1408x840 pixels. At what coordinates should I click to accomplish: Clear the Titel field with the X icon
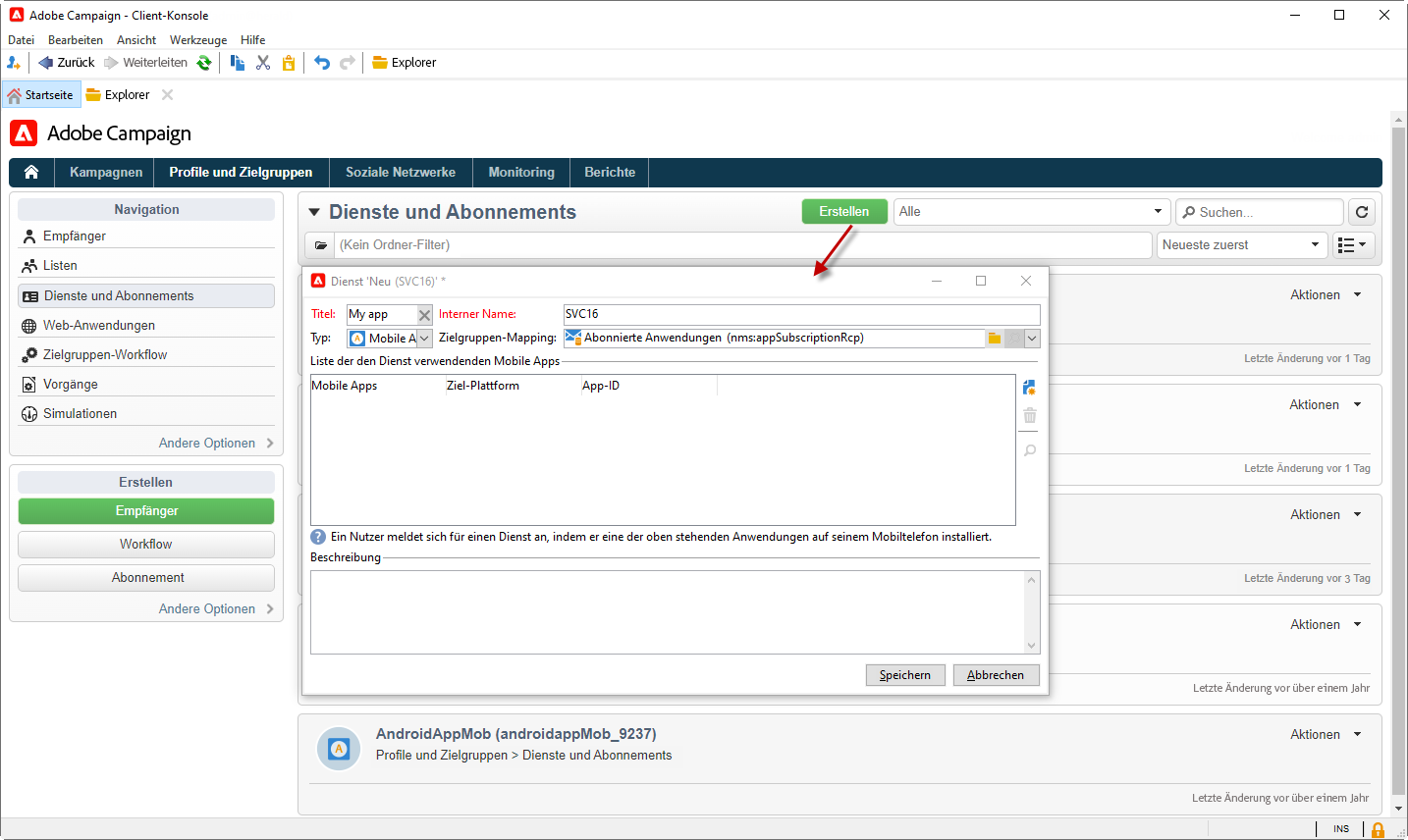click(424, 314)
